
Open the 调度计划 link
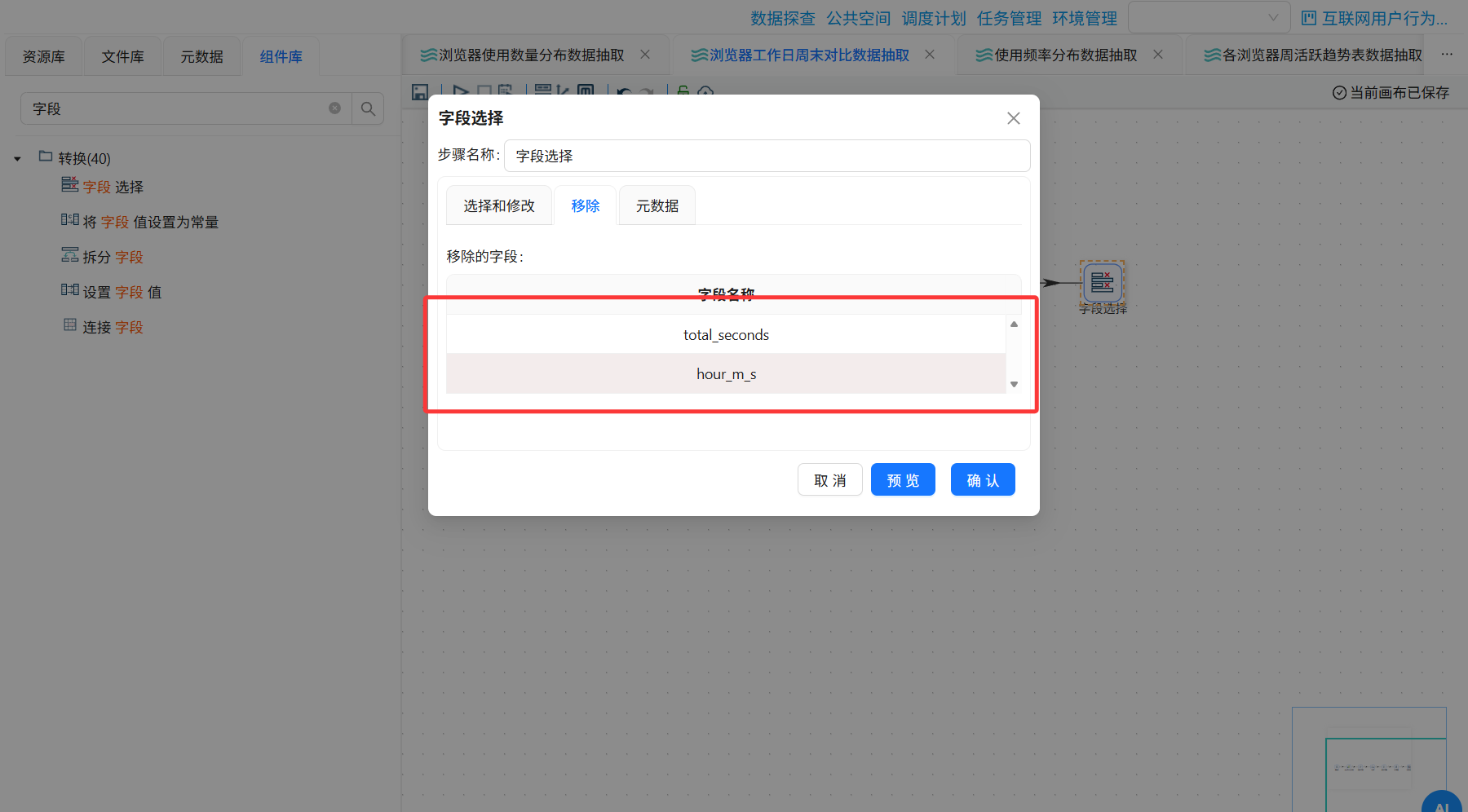(934, 18)
